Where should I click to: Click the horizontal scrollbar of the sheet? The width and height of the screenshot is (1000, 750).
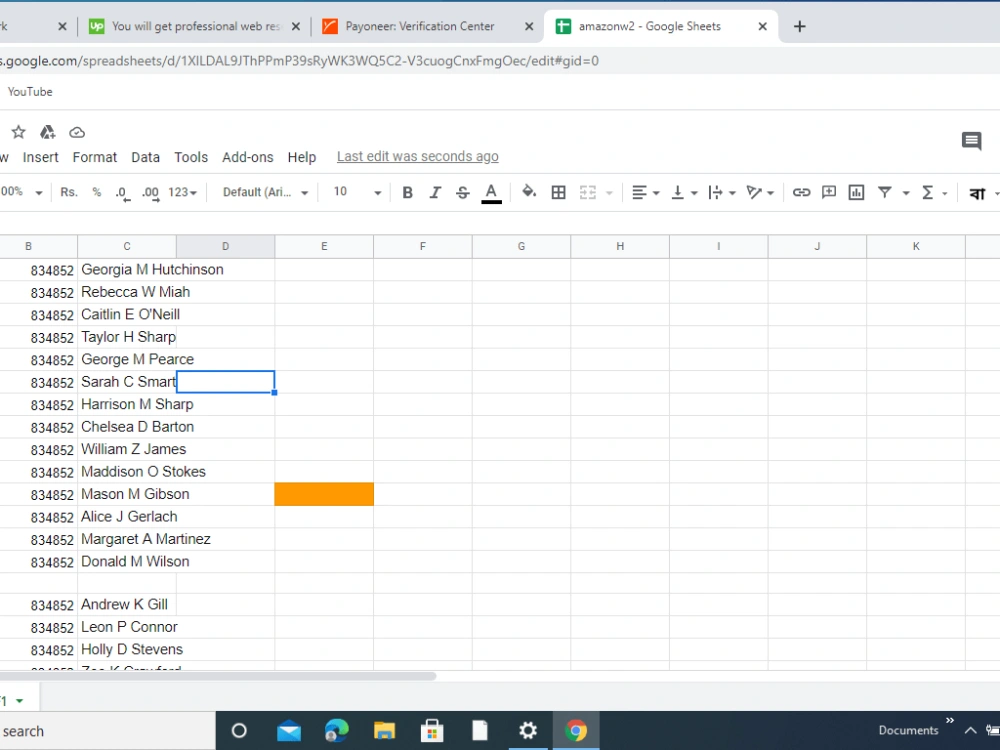click(217, 676)
